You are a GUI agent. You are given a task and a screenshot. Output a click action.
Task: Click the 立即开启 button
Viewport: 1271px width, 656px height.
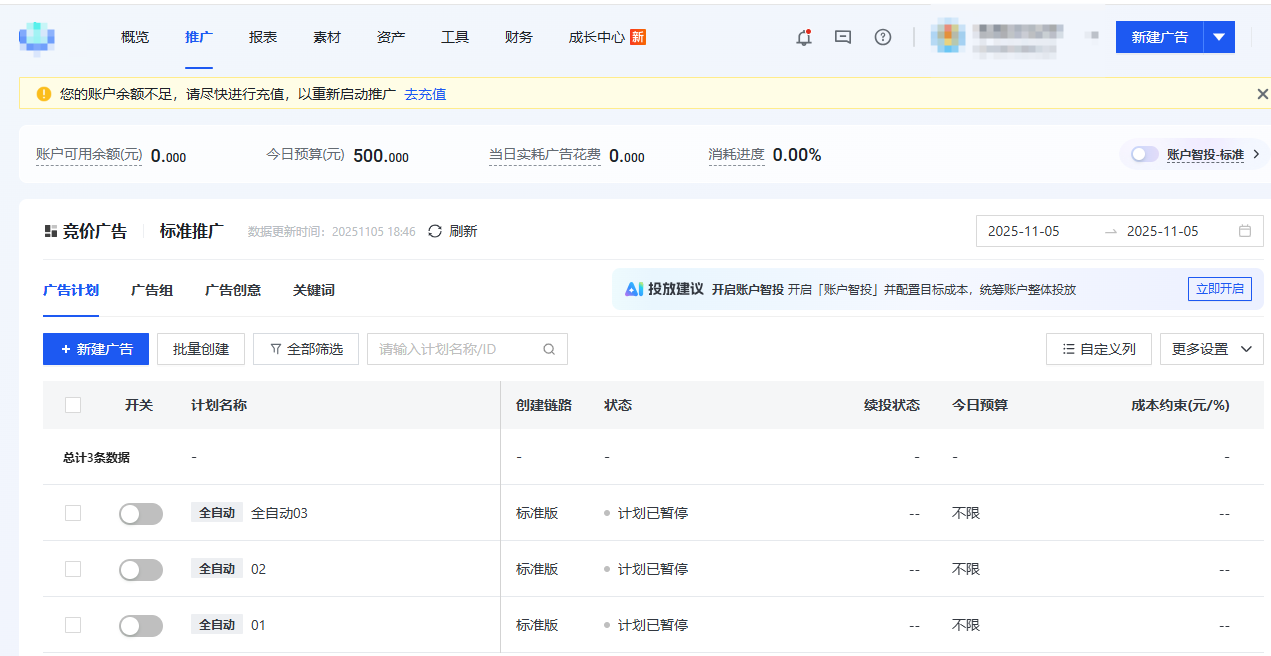pos(1219,289)
